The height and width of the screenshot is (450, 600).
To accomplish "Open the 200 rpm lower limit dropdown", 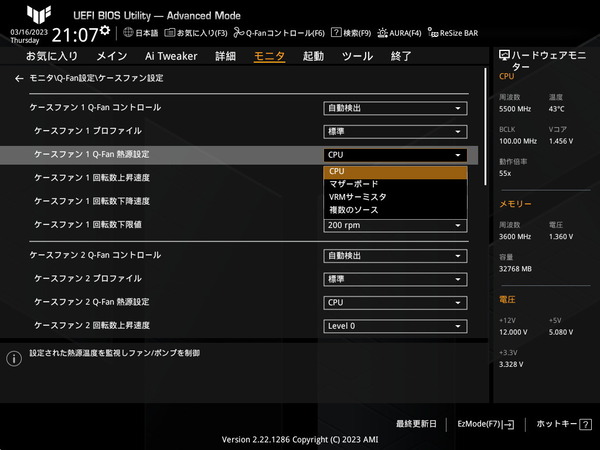I will pyautogui.click(x=395, y=225).
